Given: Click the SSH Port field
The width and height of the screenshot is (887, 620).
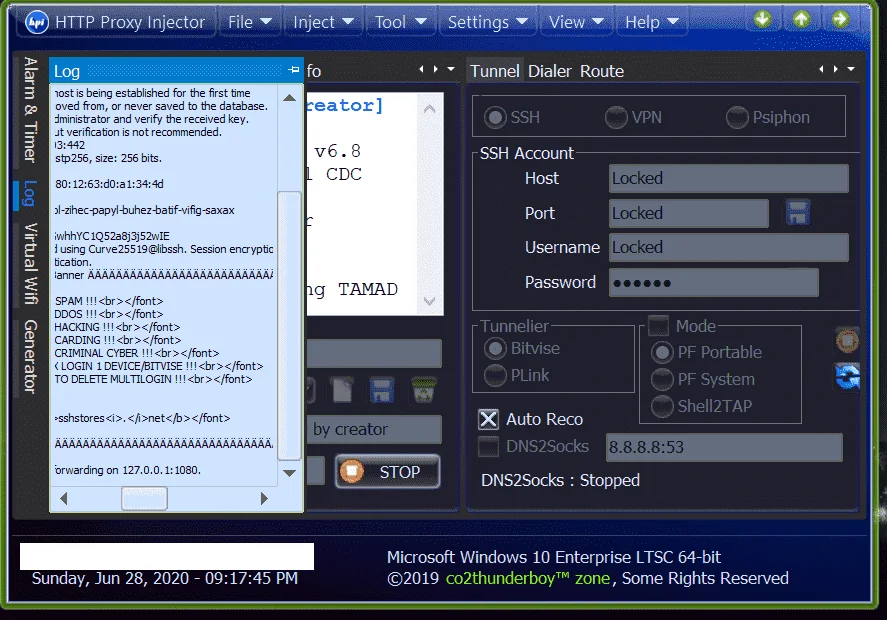Looking at the screenshot, I should coord(688,213).
